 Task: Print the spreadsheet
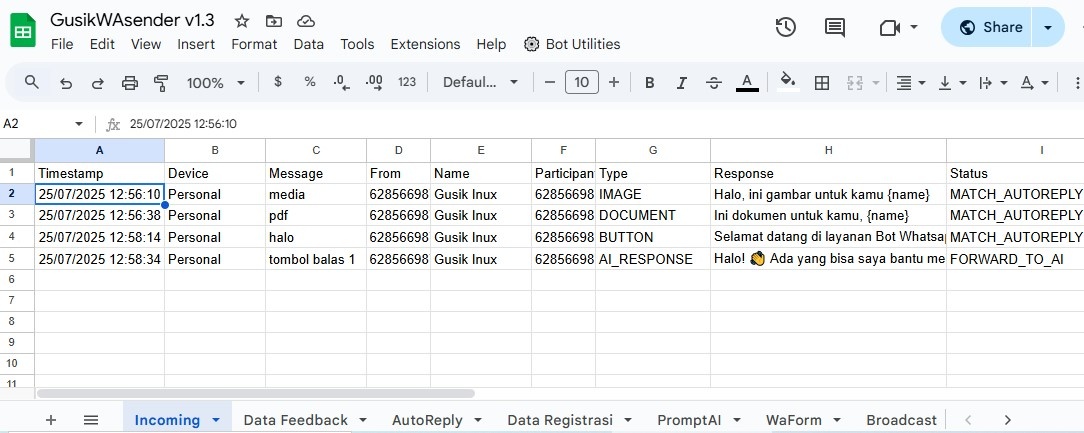coord(130,83)
